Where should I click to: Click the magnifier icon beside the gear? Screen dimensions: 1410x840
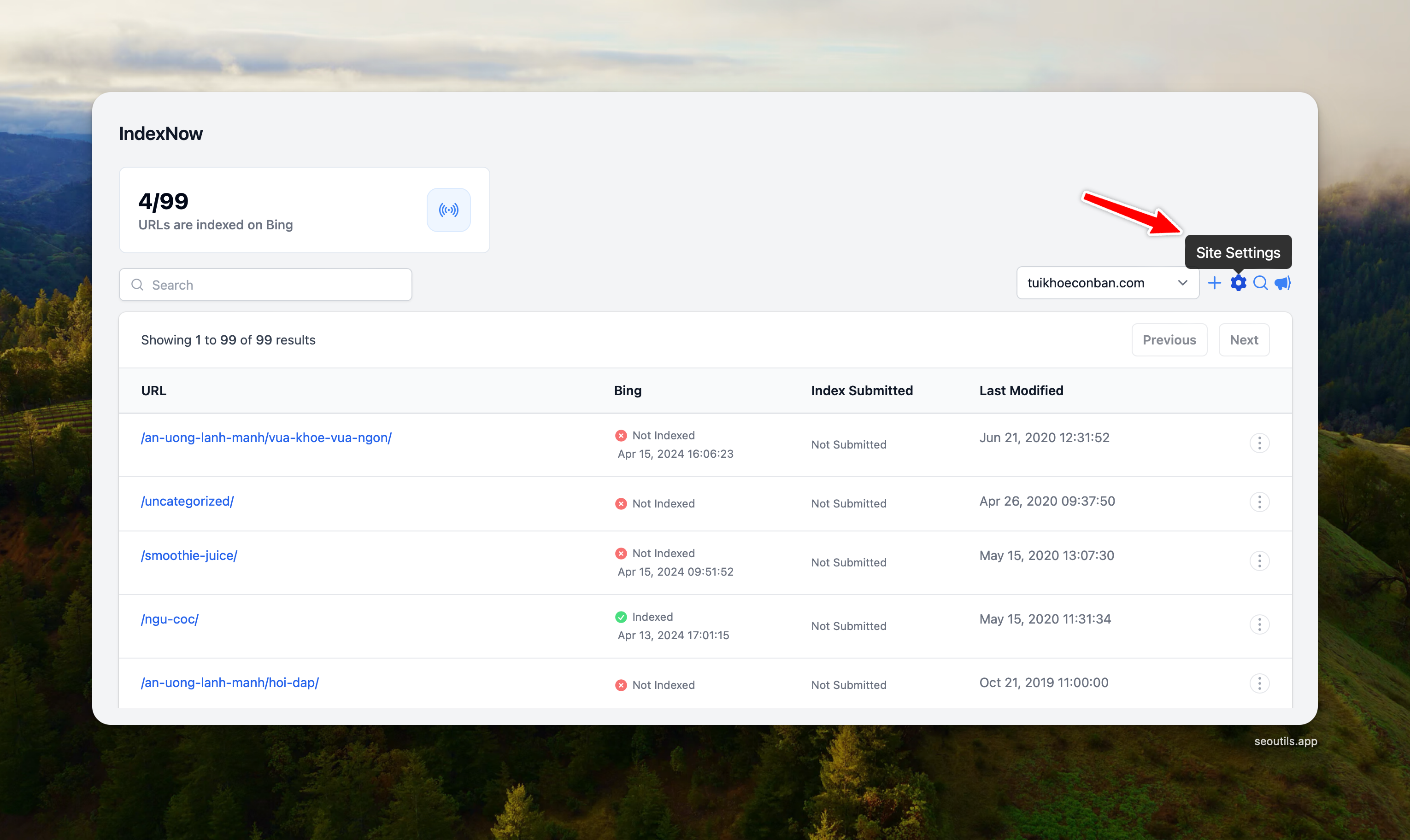[1261, 283]
